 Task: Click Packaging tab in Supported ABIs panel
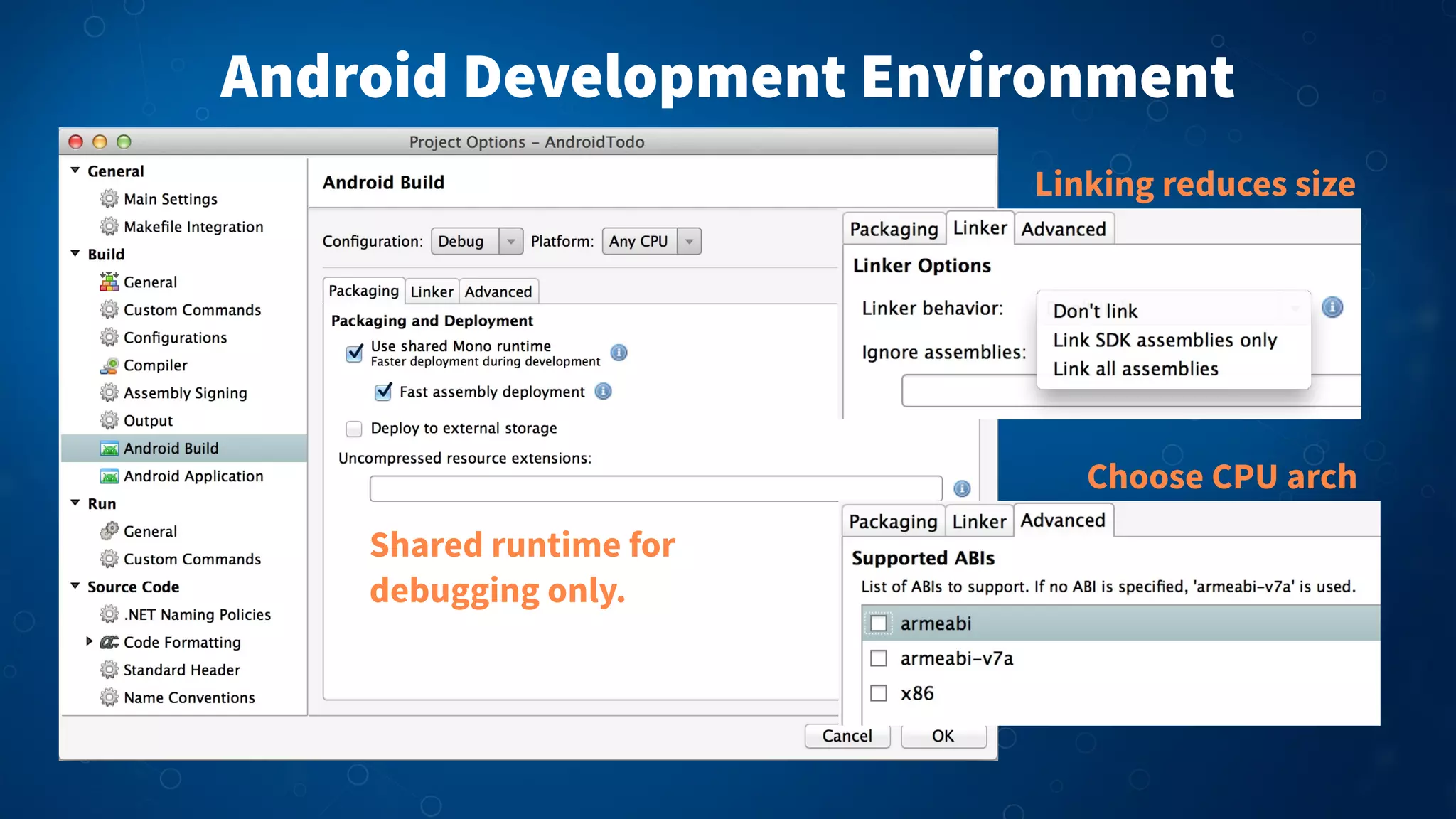894,522
